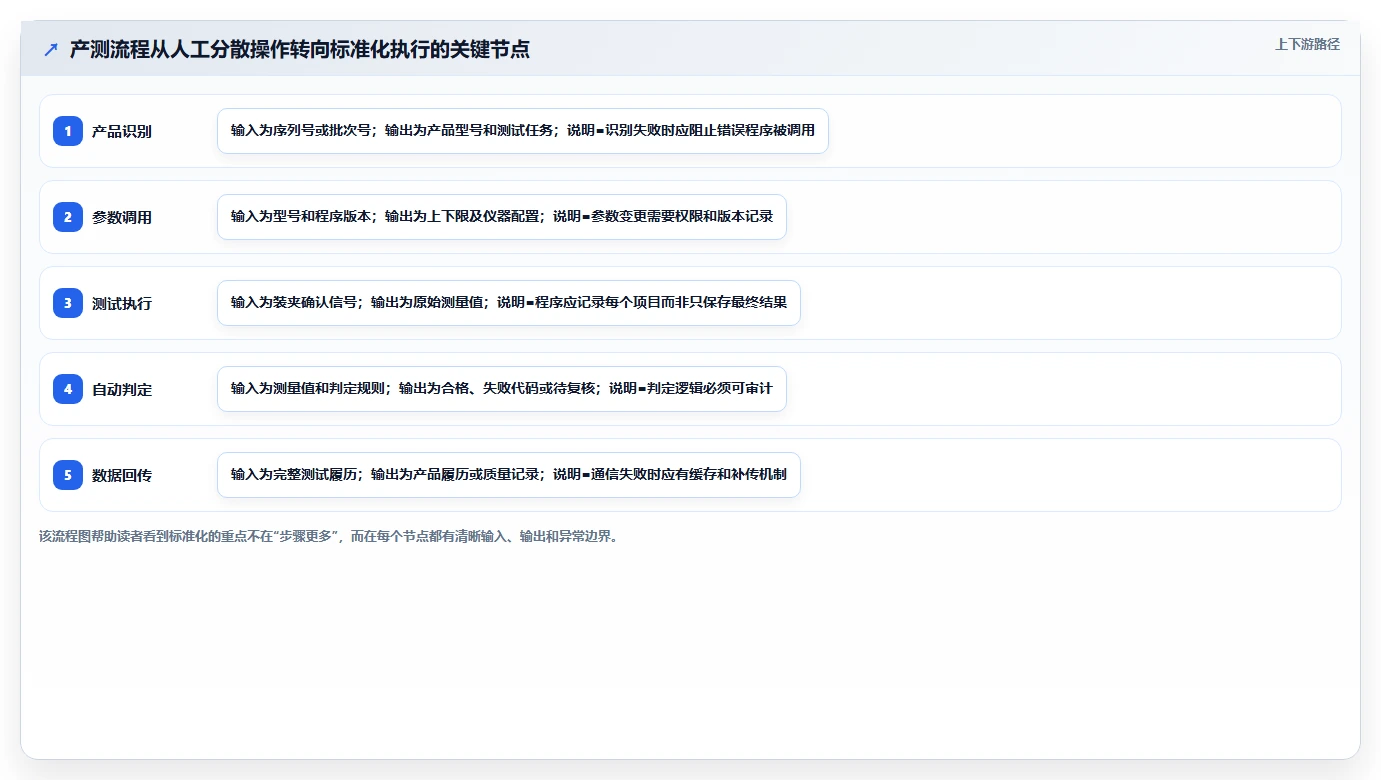Viewport: 1381px width, 780px height.
Task: Select the 数据回传 step label
Action: (x=122, y=475)
